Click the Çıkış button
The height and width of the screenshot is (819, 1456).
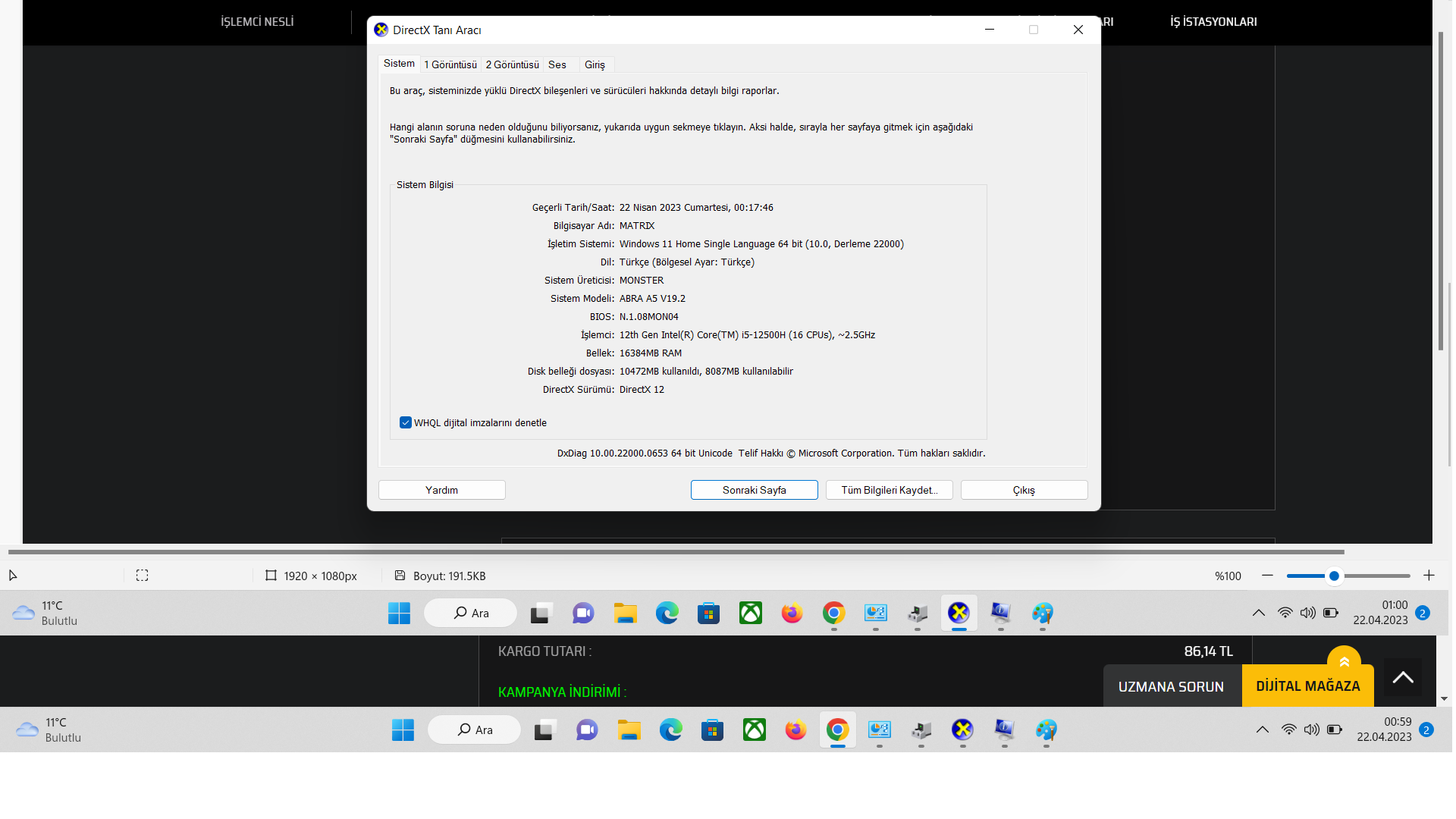coord(1025,490)
